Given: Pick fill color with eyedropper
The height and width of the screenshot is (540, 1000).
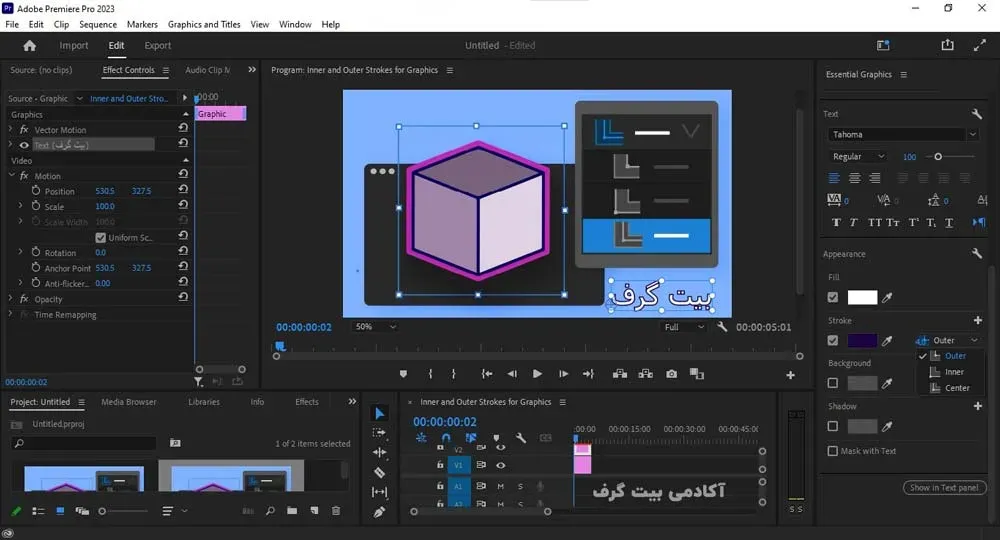Looking at the screenshot, I should [x=887, y=297].
